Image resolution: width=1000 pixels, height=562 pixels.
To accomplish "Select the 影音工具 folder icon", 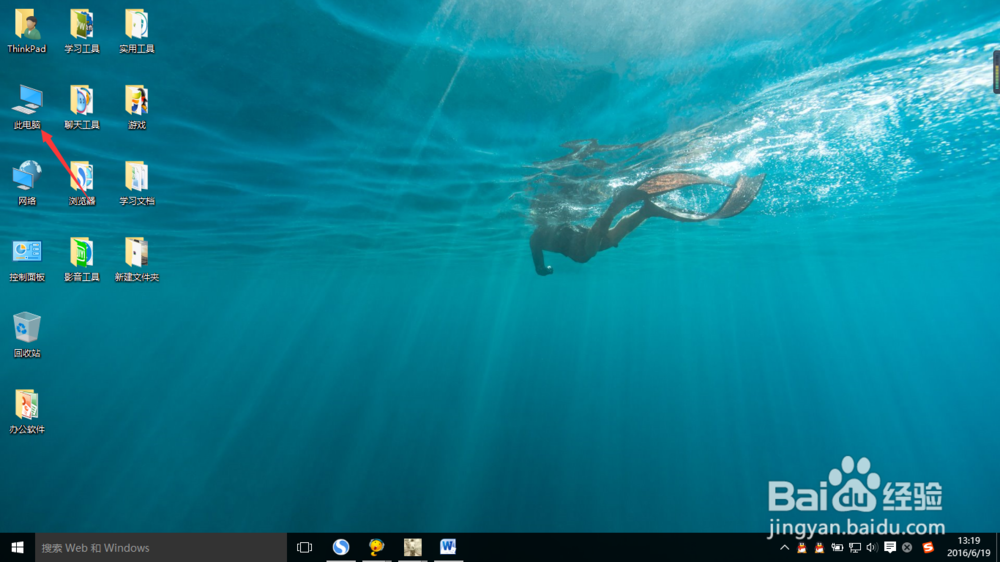I will click(x=82, y=259).
